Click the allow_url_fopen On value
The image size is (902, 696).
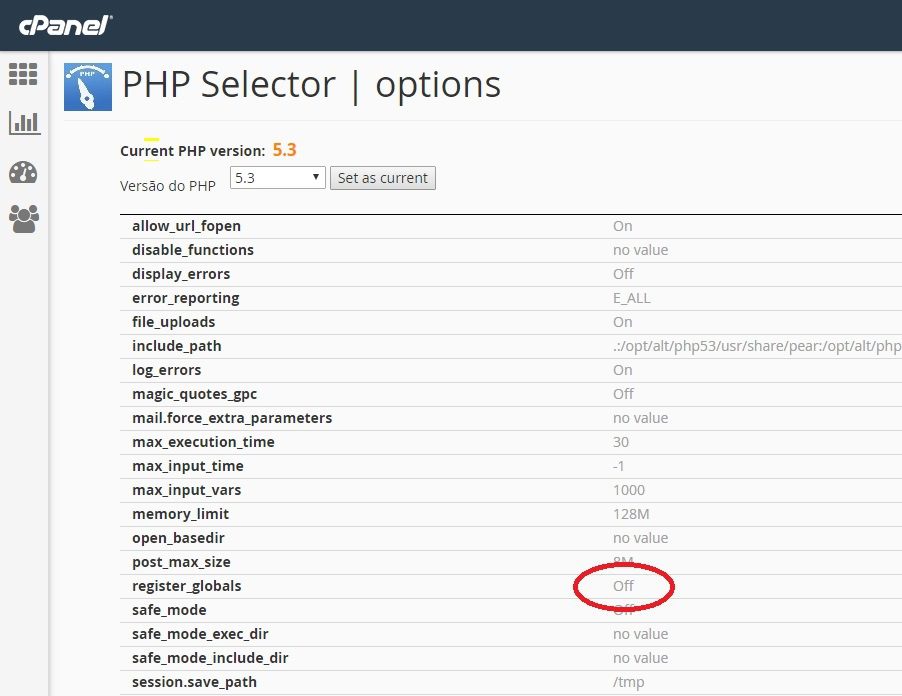click(622, 226)
